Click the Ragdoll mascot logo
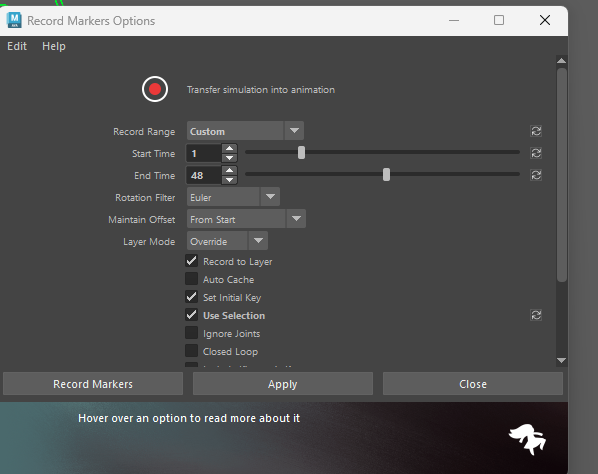 527,439
